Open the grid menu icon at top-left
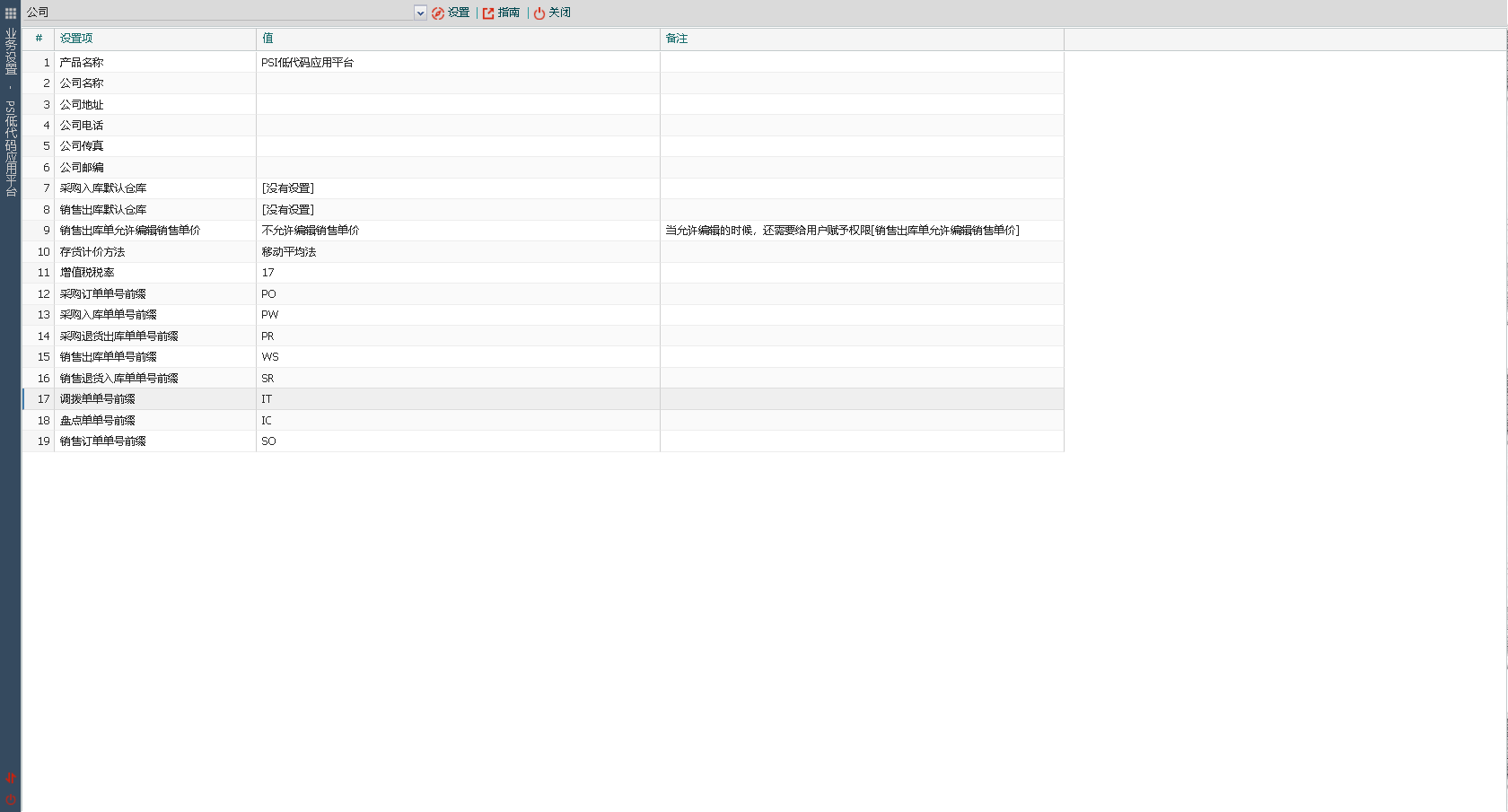 (x=11, y=13)
